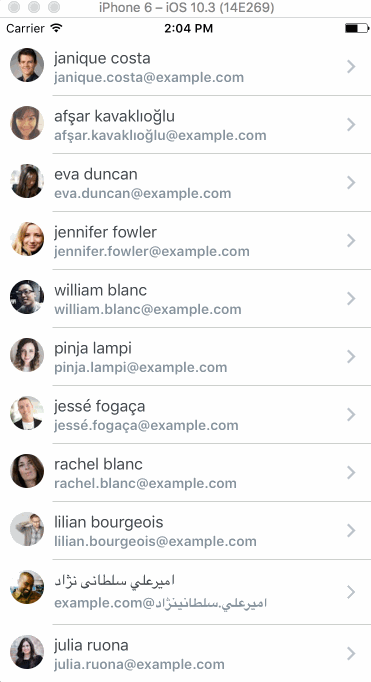Tap chevron on jessé fogaça row

(x=351, y=415)
